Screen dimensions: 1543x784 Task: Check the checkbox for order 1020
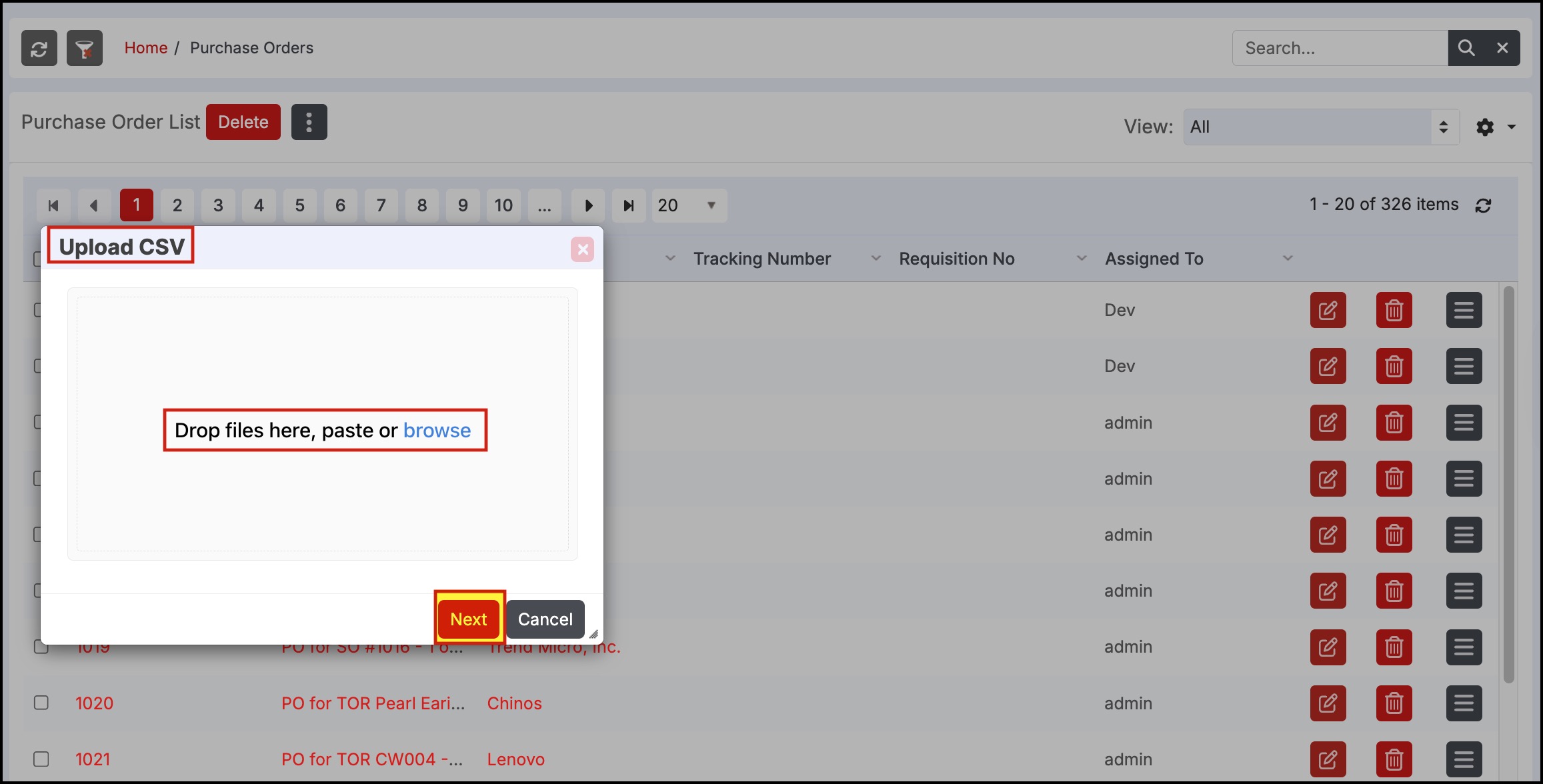[x=41, y=703]
